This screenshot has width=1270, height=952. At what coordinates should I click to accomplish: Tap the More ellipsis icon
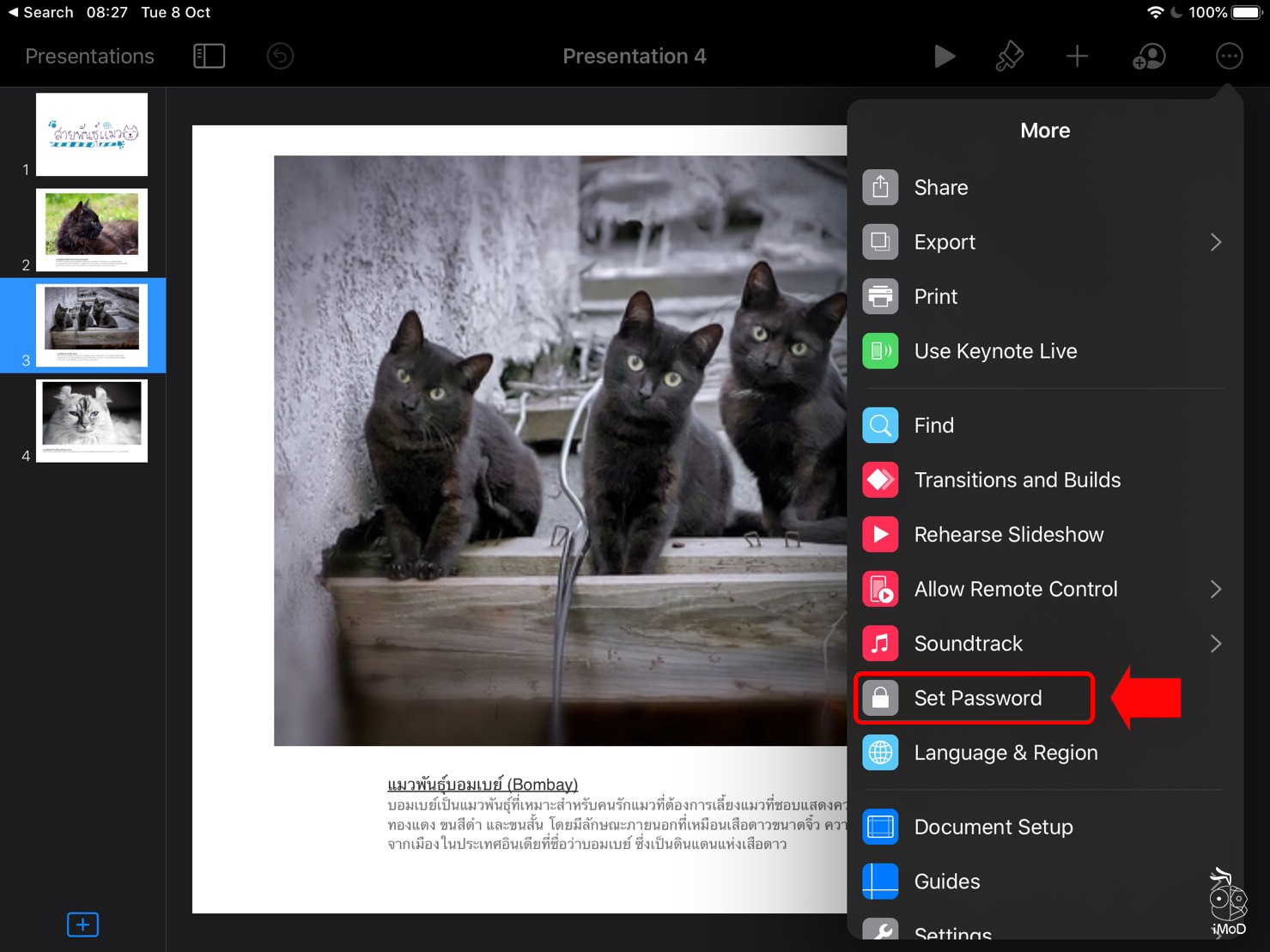1229,57
